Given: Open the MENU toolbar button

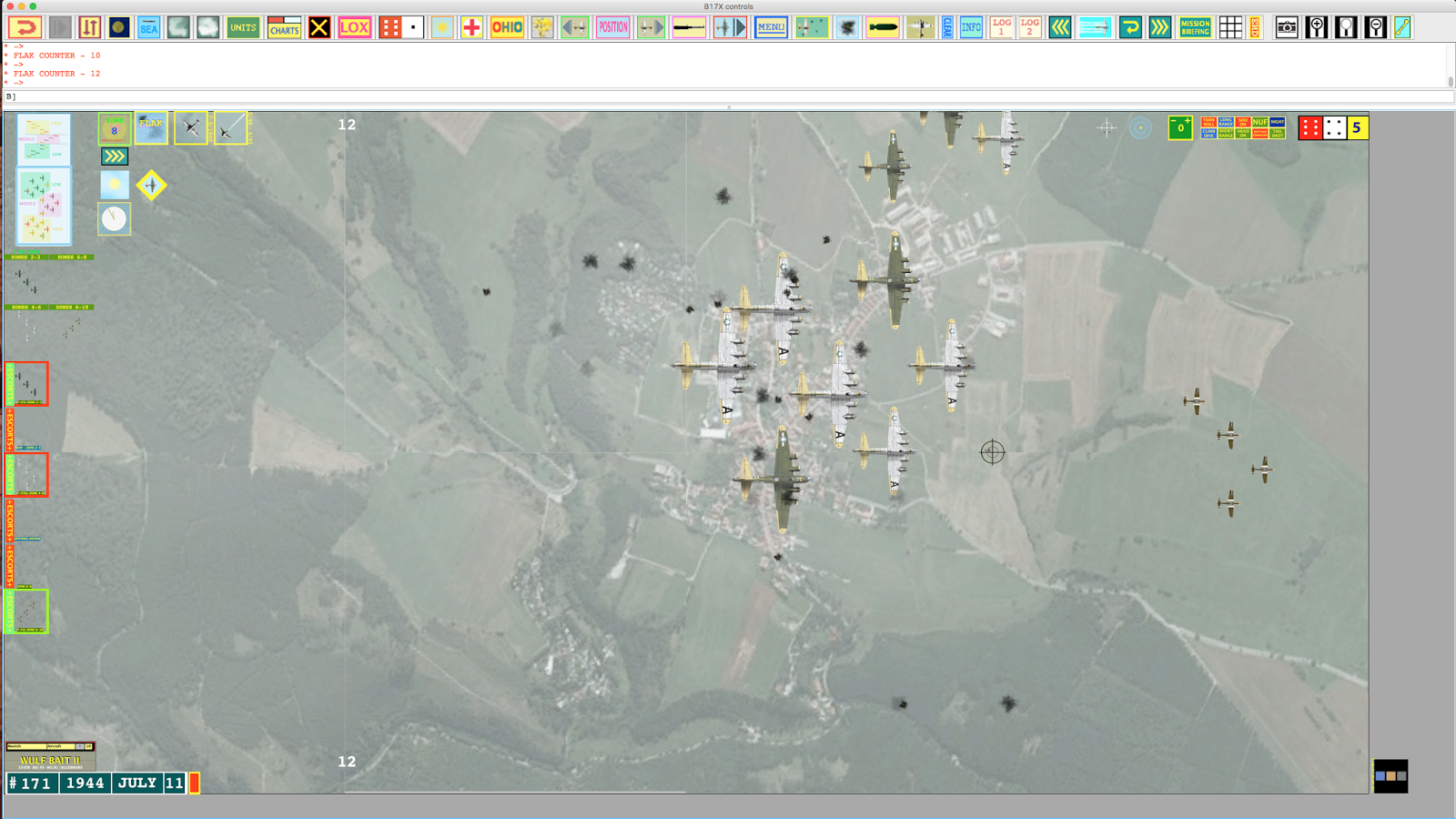Looking at the screenshot, I should click(771, 27).
